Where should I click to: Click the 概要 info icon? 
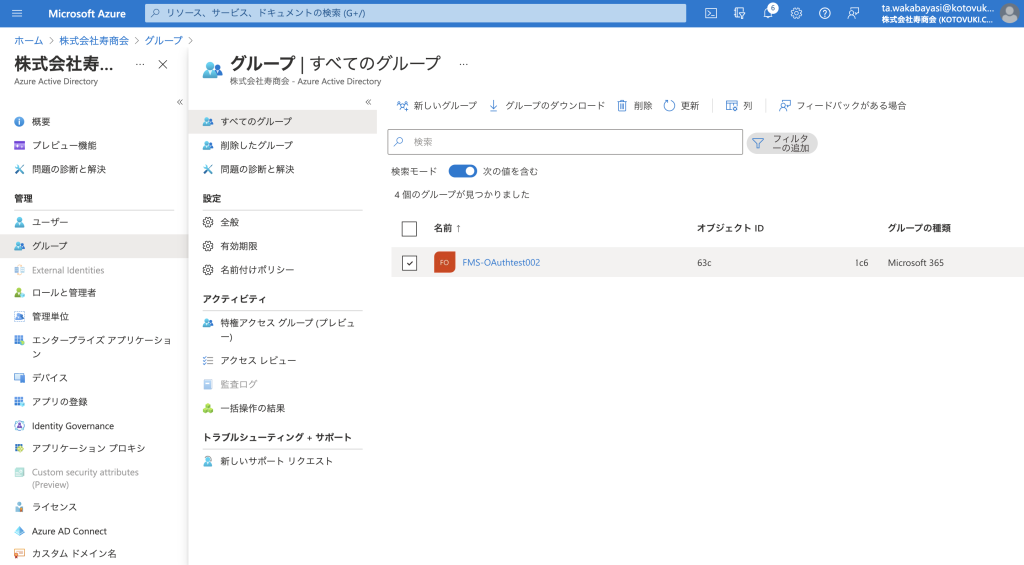pos(20,121)
